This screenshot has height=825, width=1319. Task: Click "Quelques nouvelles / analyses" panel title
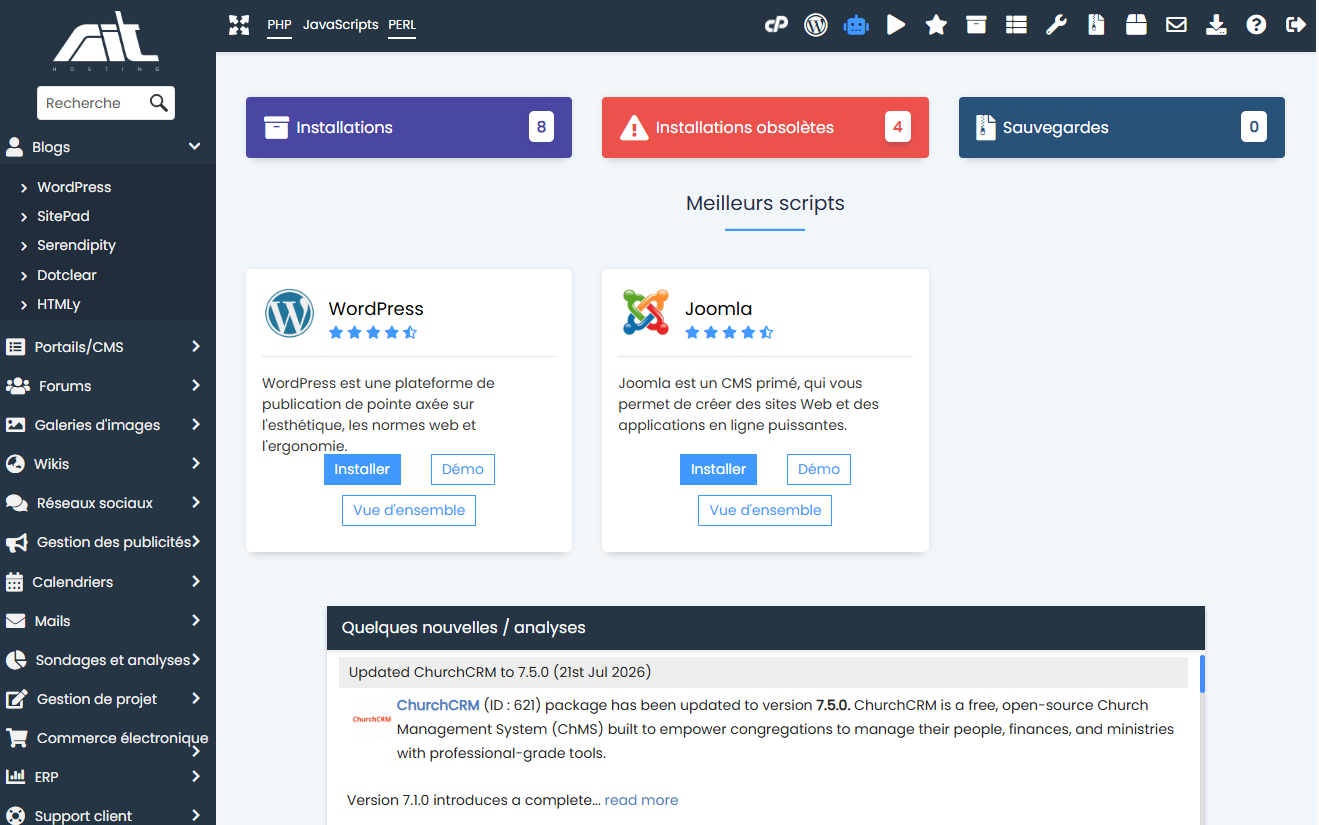(x=464, y=628)
